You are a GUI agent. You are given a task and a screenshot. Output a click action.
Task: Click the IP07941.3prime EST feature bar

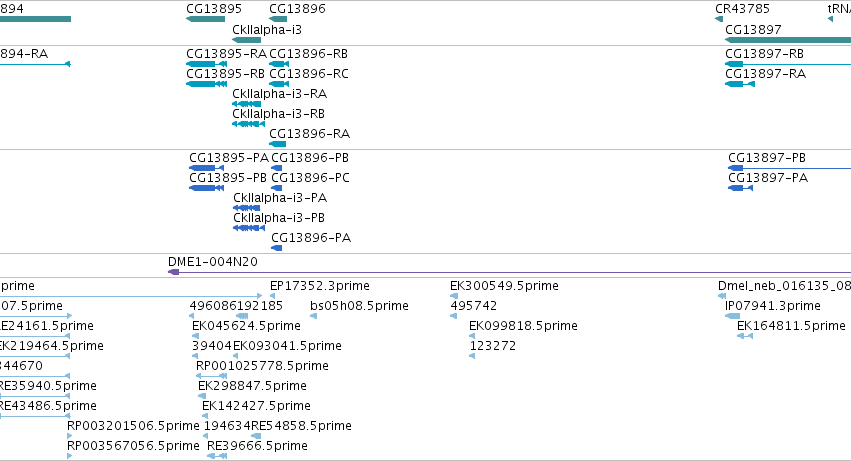pos(733,316)
